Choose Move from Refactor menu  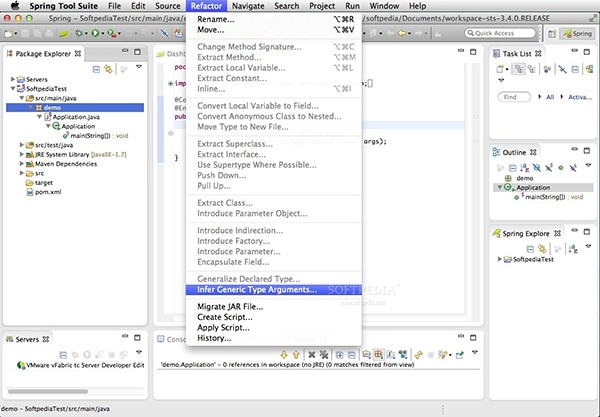pyautogui.click(x=274, y=30)
